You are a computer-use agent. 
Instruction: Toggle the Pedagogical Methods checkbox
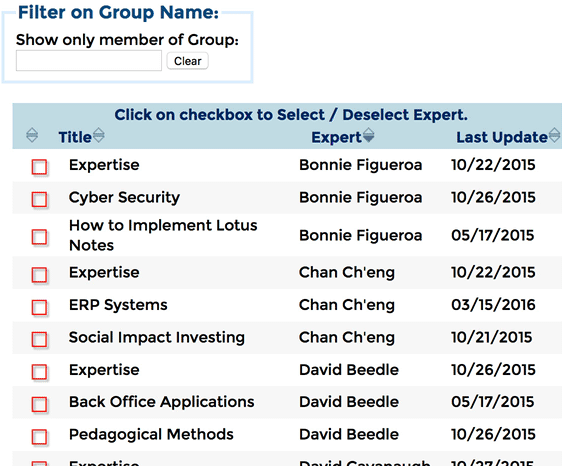click(x=39, y=437)
